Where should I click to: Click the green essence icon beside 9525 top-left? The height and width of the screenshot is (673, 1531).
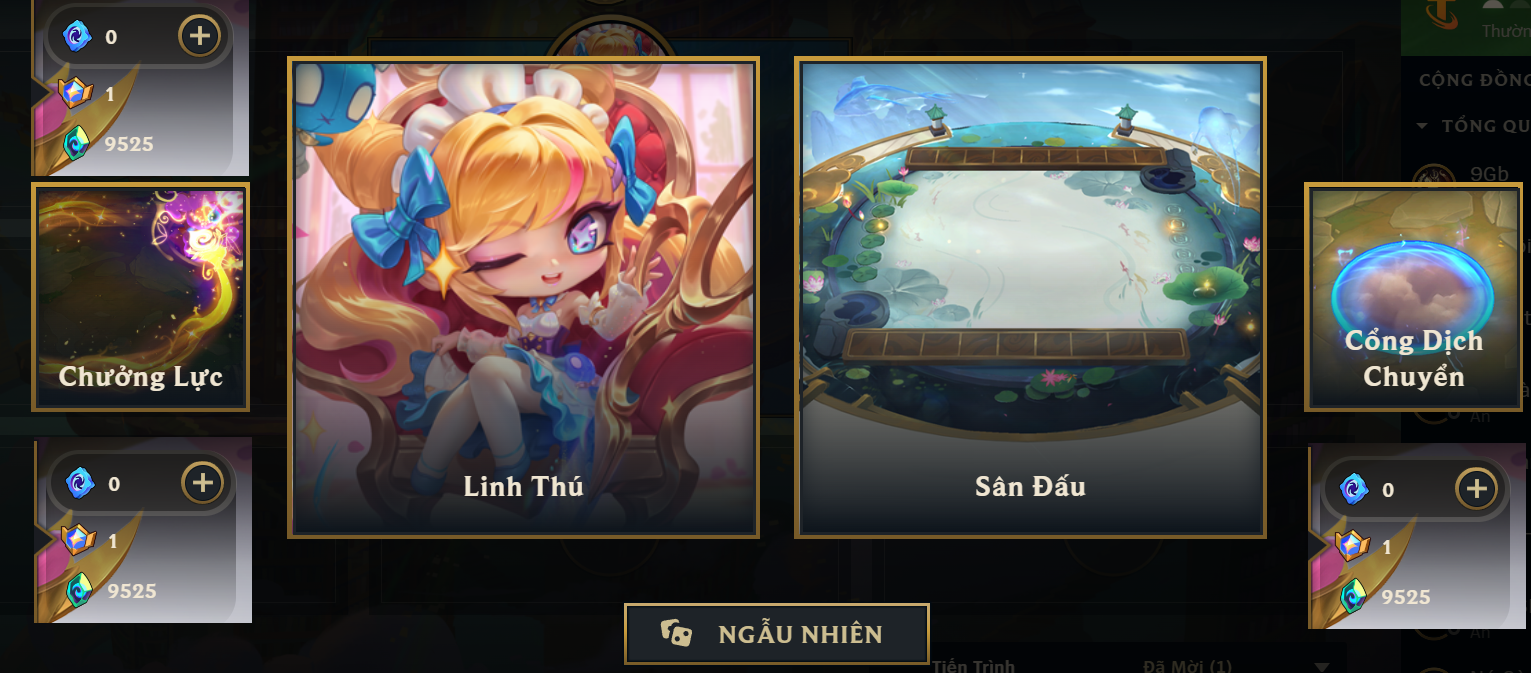tap(77, 142)
